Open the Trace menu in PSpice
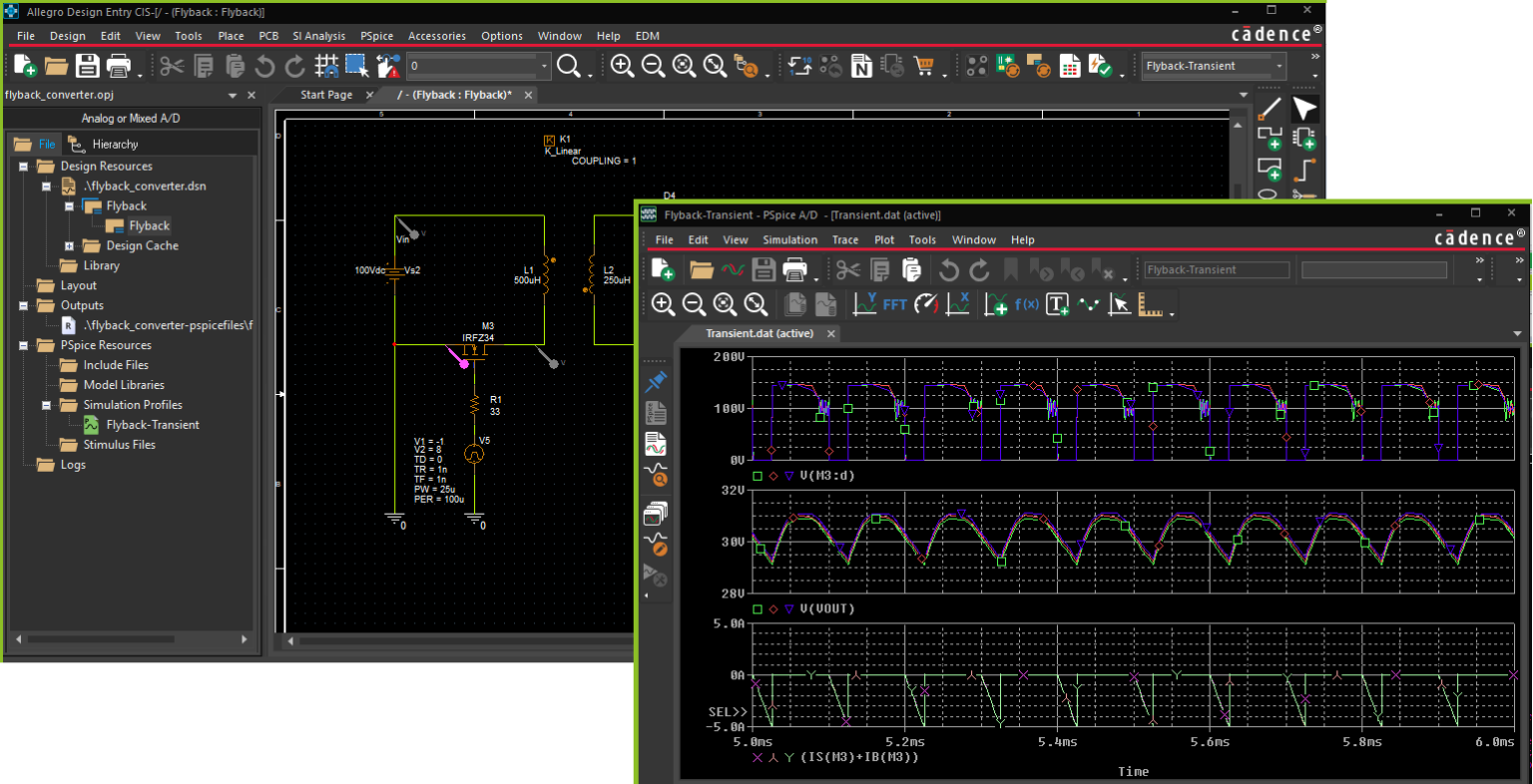Image resolution: width=1533 pixels, height=784 pixels. (844, 239)
